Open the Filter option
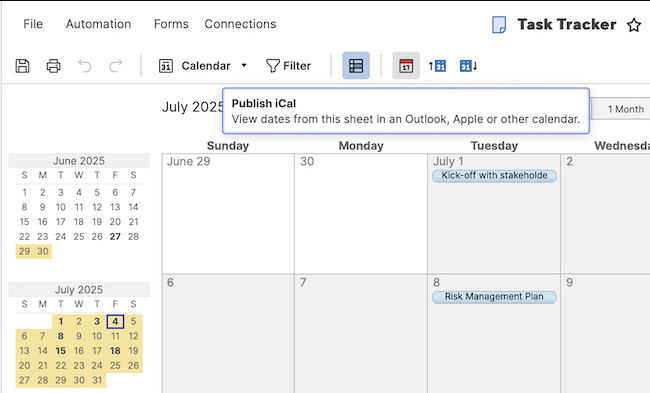Viewport: 650px width, 393px height. click(288, 66)
